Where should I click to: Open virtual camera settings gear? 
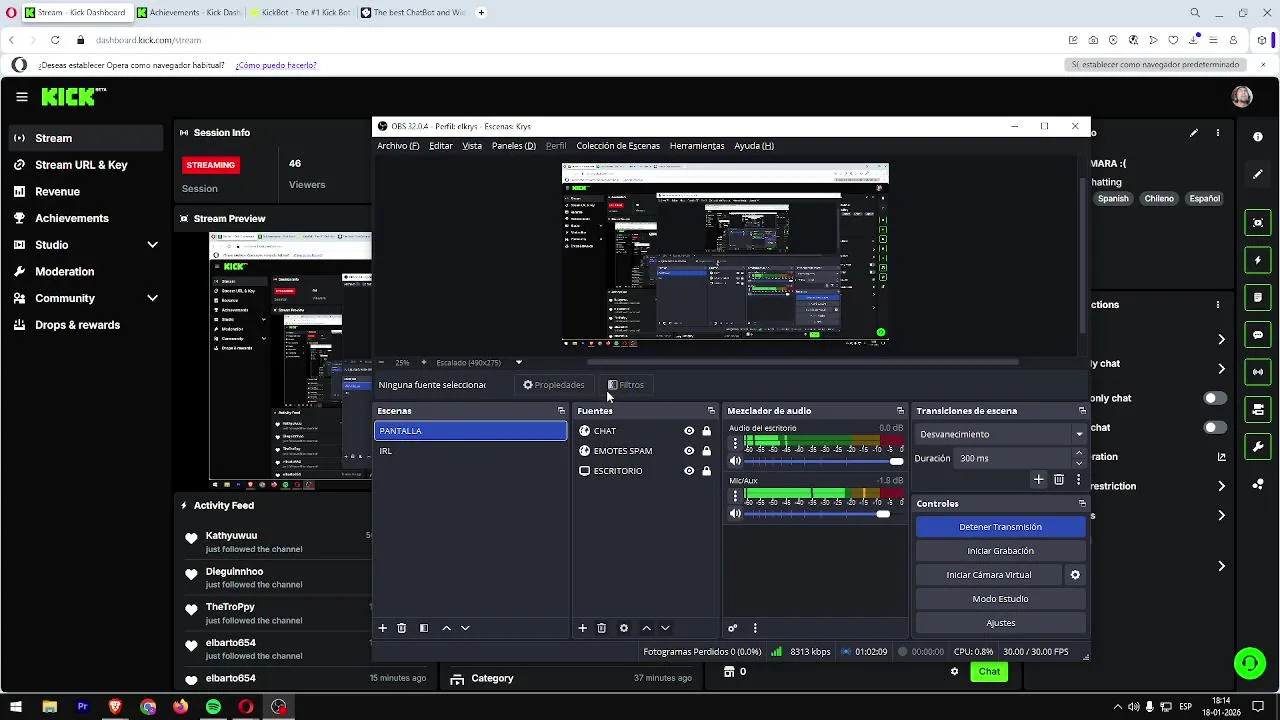(1075, 575)
